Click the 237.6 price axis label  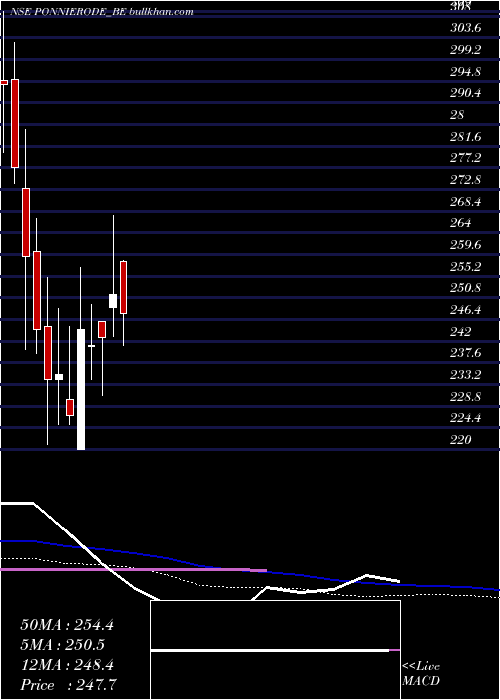[x=465, y=353]
